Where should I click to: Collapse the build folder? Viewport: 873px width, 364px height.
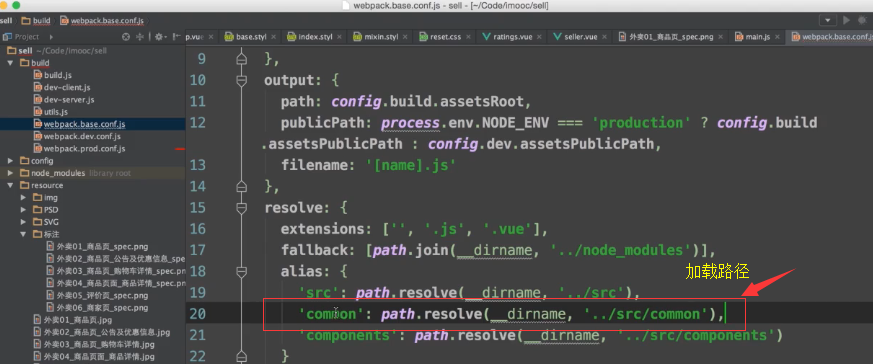tap(10, 63)
